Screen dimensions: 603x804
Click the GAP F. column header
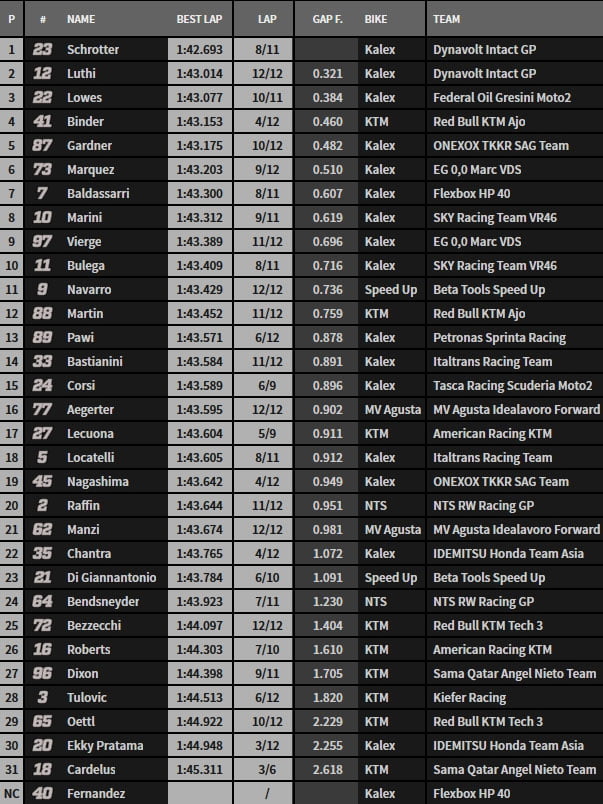tap(327, 19)
